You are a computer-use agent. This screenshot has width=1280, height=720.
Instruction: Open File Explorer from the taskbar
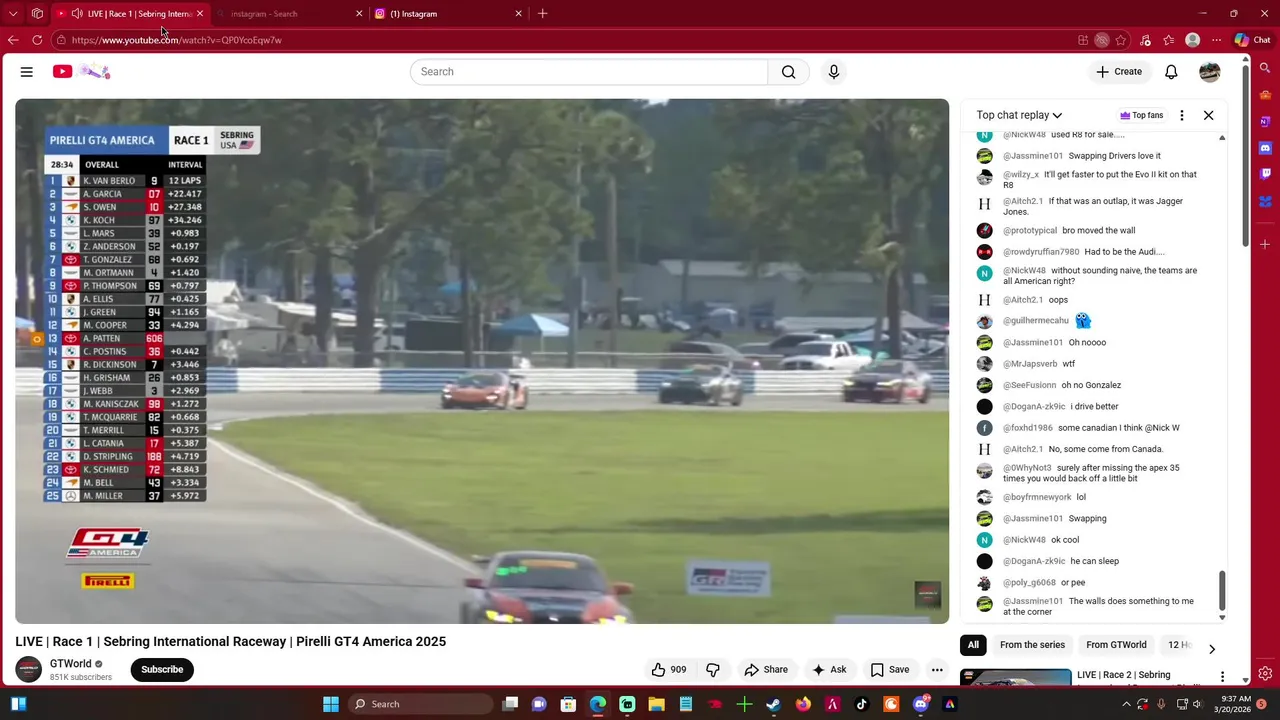pos(656,704)
